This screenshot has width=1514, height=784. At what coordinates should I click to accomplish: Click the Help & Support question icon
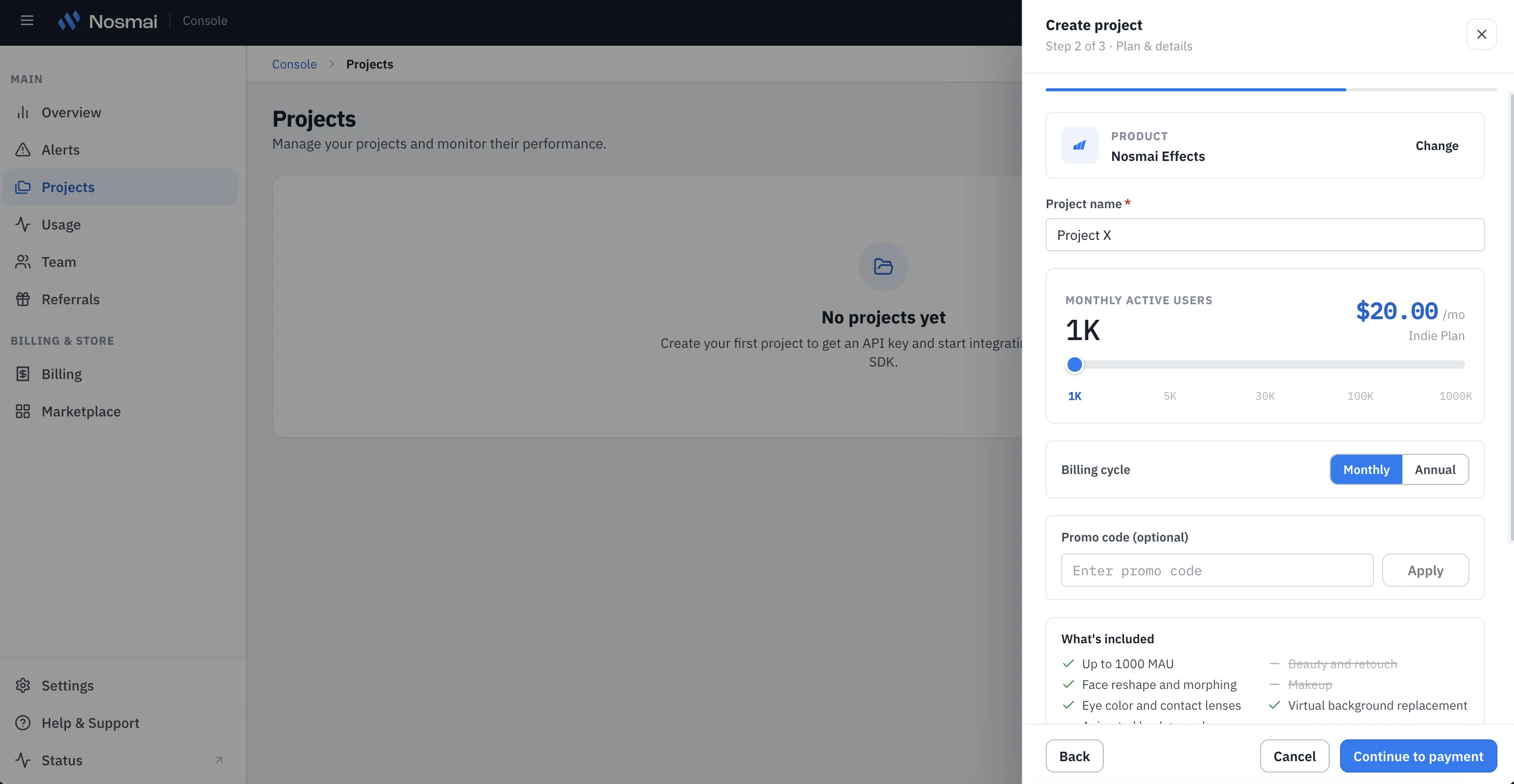[23, 723]
